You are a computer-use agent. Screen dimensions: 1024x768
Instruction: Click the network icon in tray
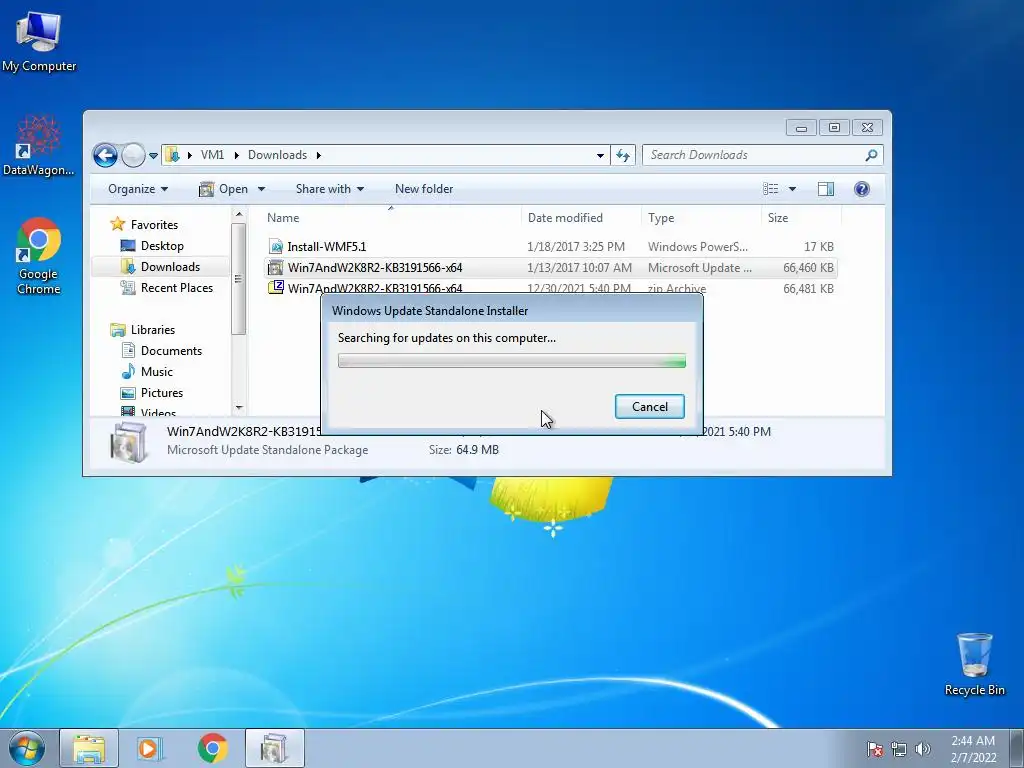pyautogui.click(x=899, y=749)
